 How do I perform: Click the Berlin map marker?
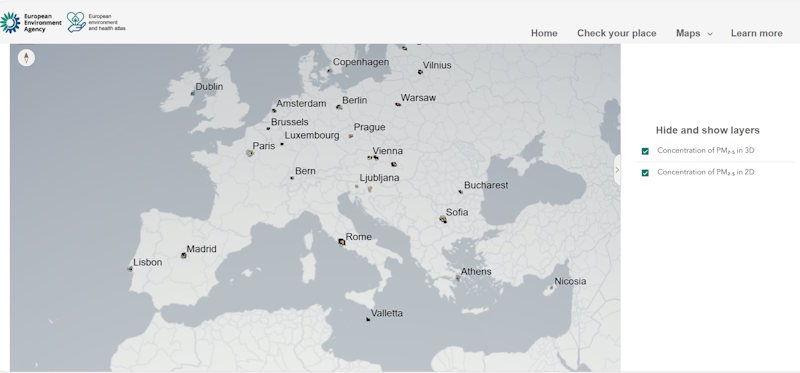click(339, 107)
